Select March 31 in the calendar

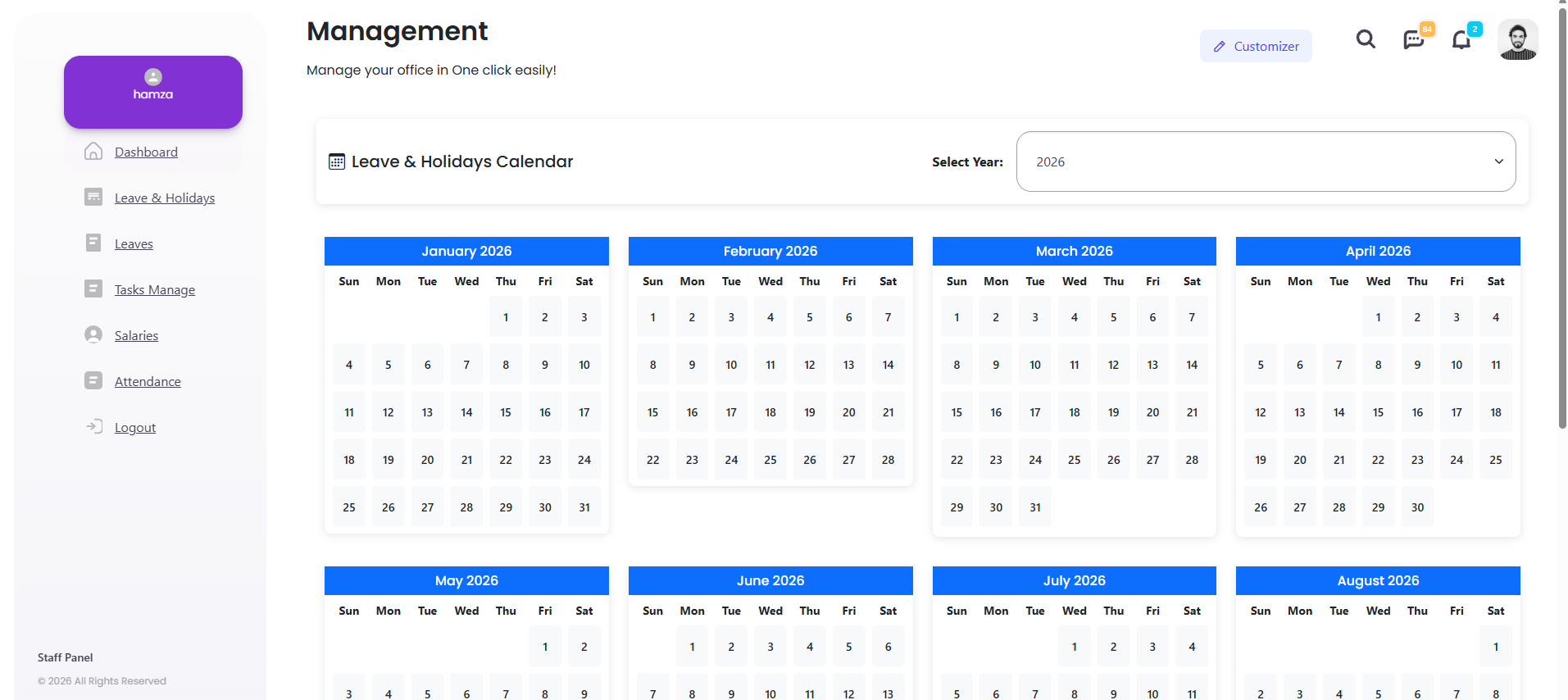point(1035,507)
